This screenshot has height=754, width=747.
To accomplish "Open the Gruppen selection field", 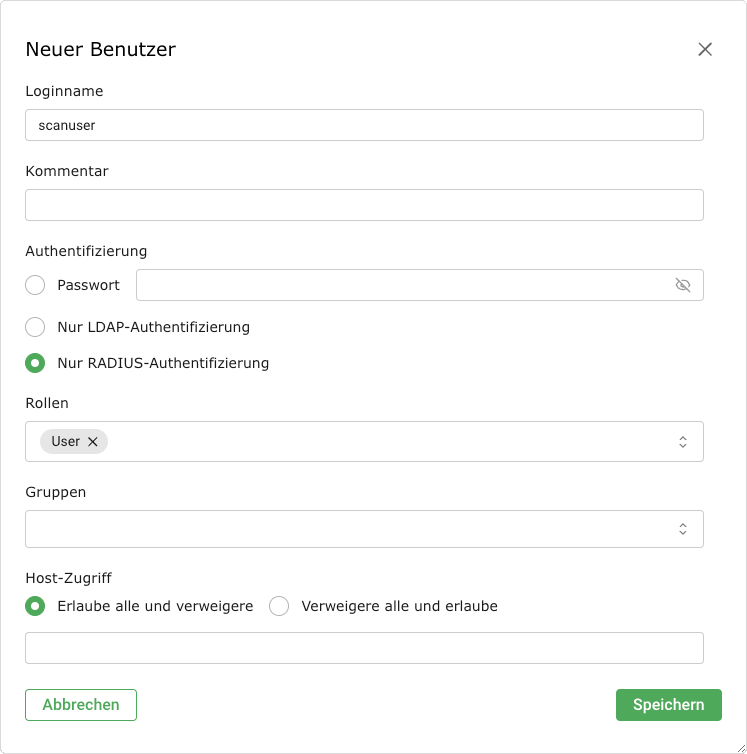I will click(350, 529).
